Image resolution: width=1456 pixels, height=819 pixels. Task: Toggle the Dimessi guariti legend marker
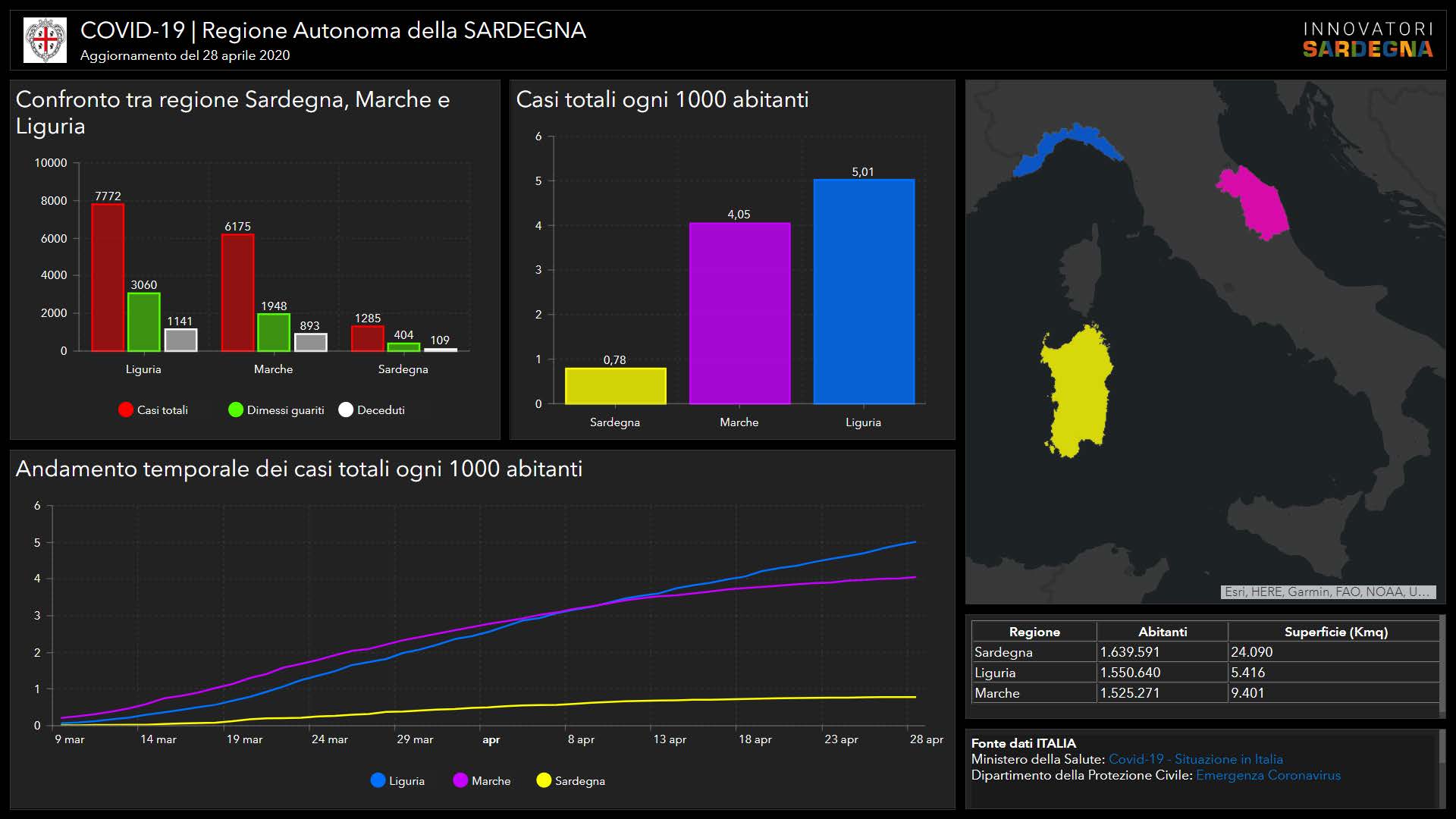coord(236,410)
